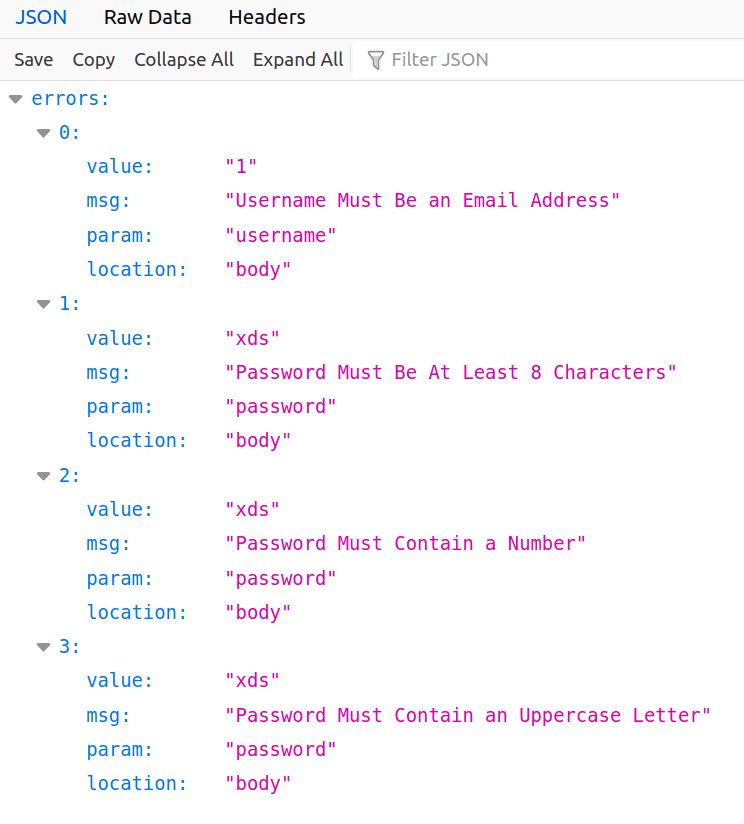Viewport: 744px width, 824px height.
Task: Click the disclosure triangle beside error 3
Action: coord(41,646)
